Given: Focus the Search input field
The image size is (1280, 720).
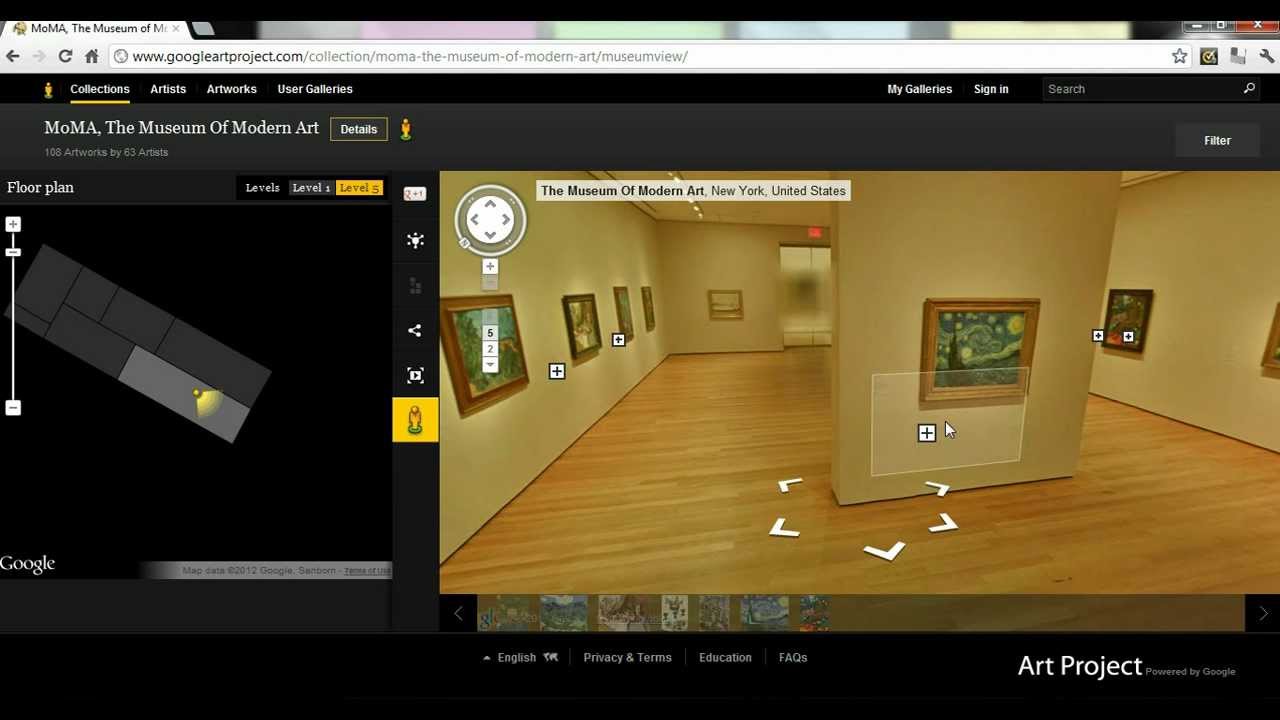Looking at the screenshot, I should (x=1140, y=89).
